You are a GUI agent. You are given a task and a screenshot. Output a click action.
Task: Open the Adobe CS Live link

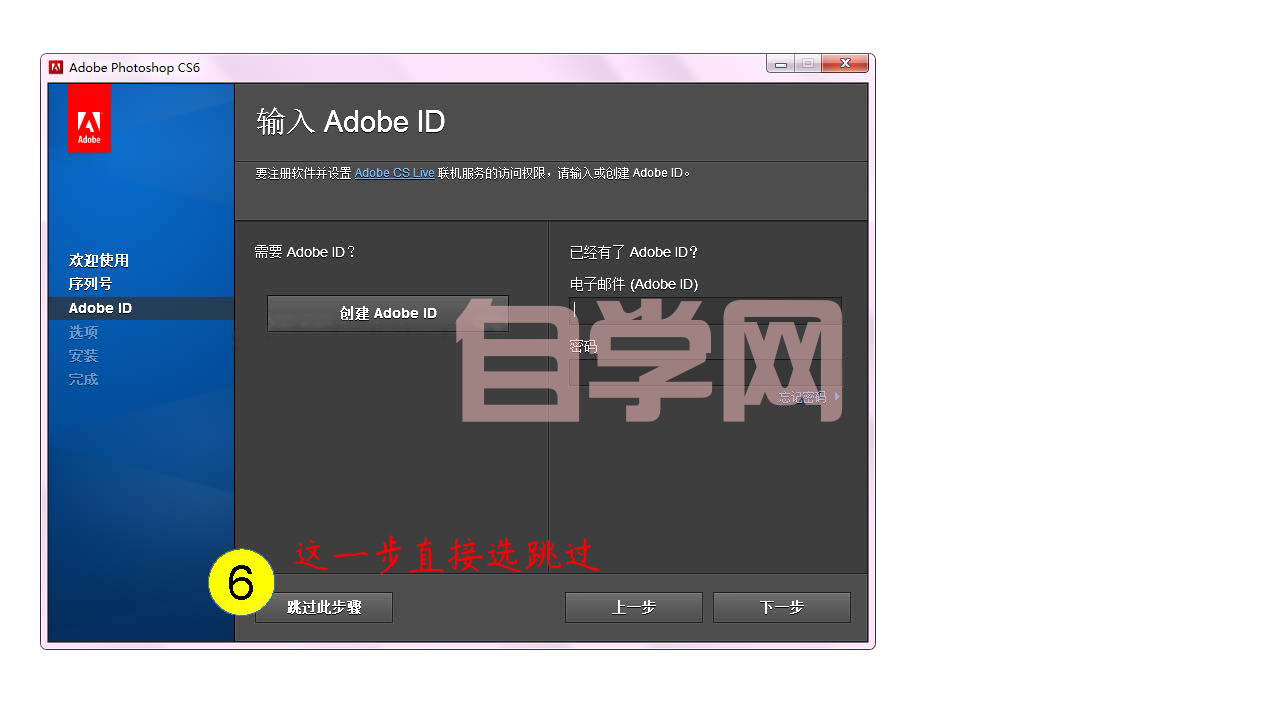[394, 173]
